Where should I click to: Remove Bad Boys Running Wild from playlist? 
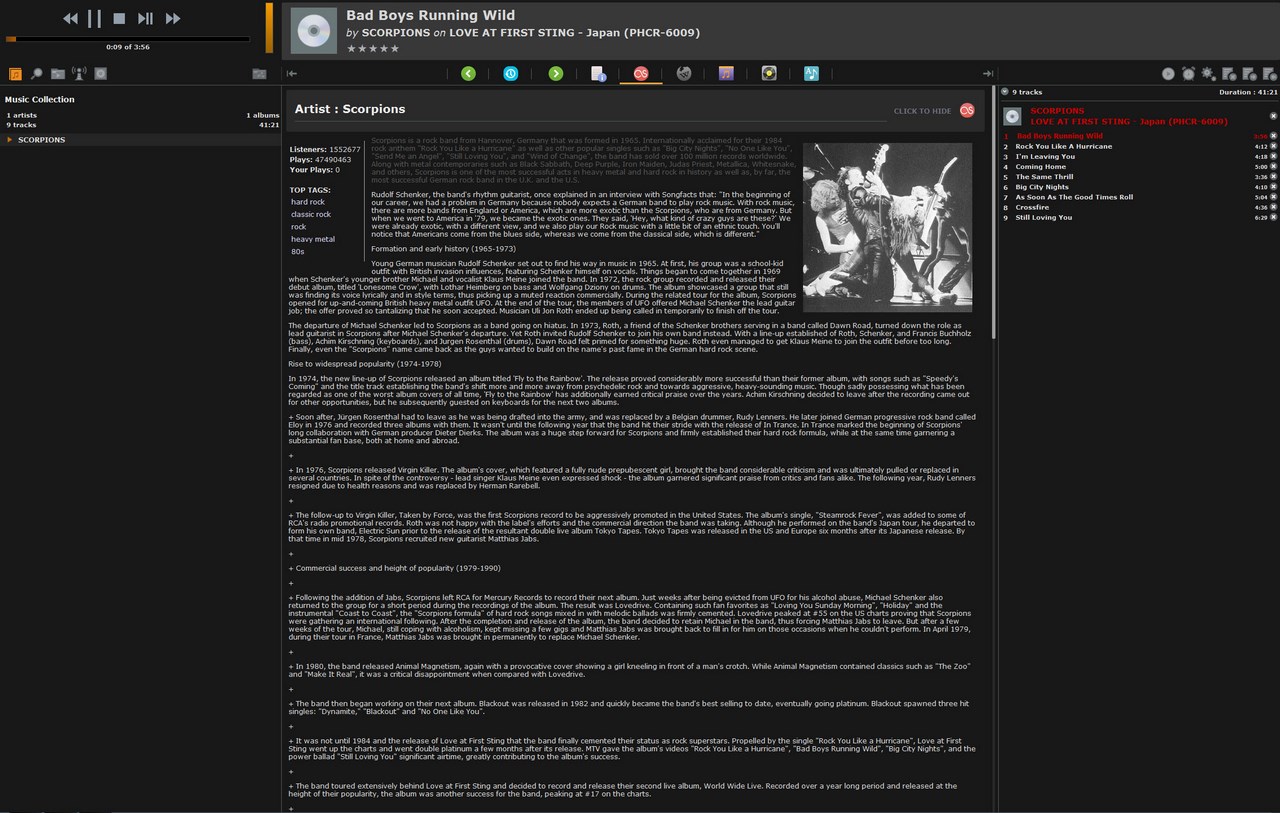[1273, 136]
